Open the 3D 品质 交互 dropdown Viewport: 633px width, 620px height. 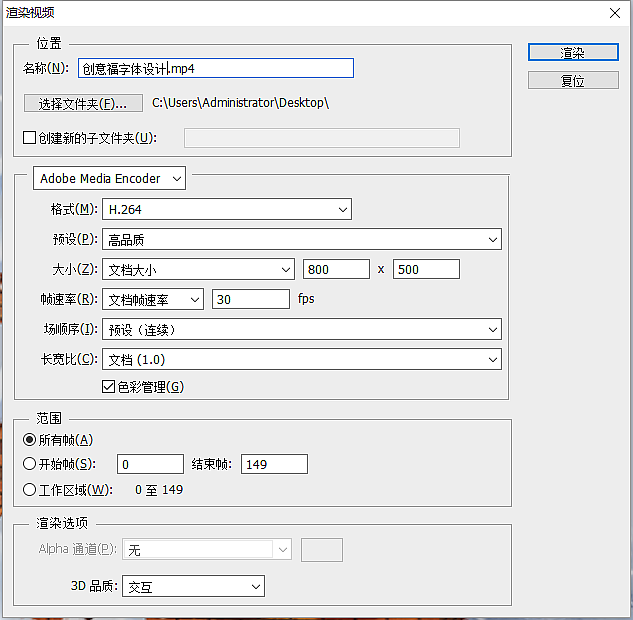[193, 586]
